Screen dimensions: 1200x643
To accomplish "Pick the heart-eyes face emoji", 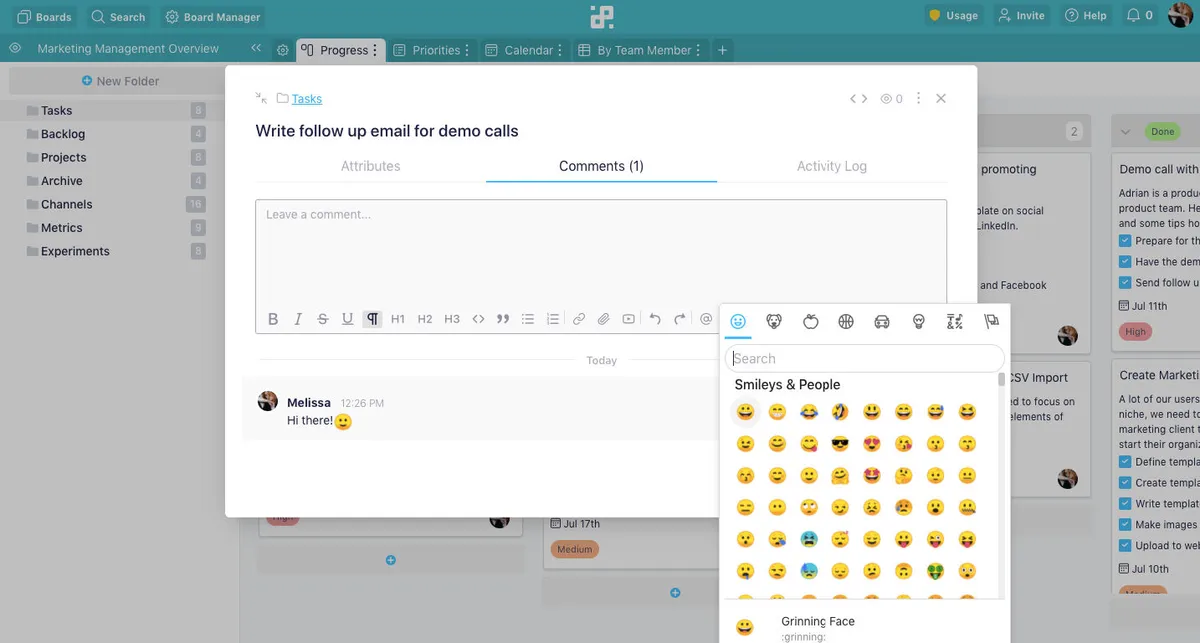I will click(872, 443).
